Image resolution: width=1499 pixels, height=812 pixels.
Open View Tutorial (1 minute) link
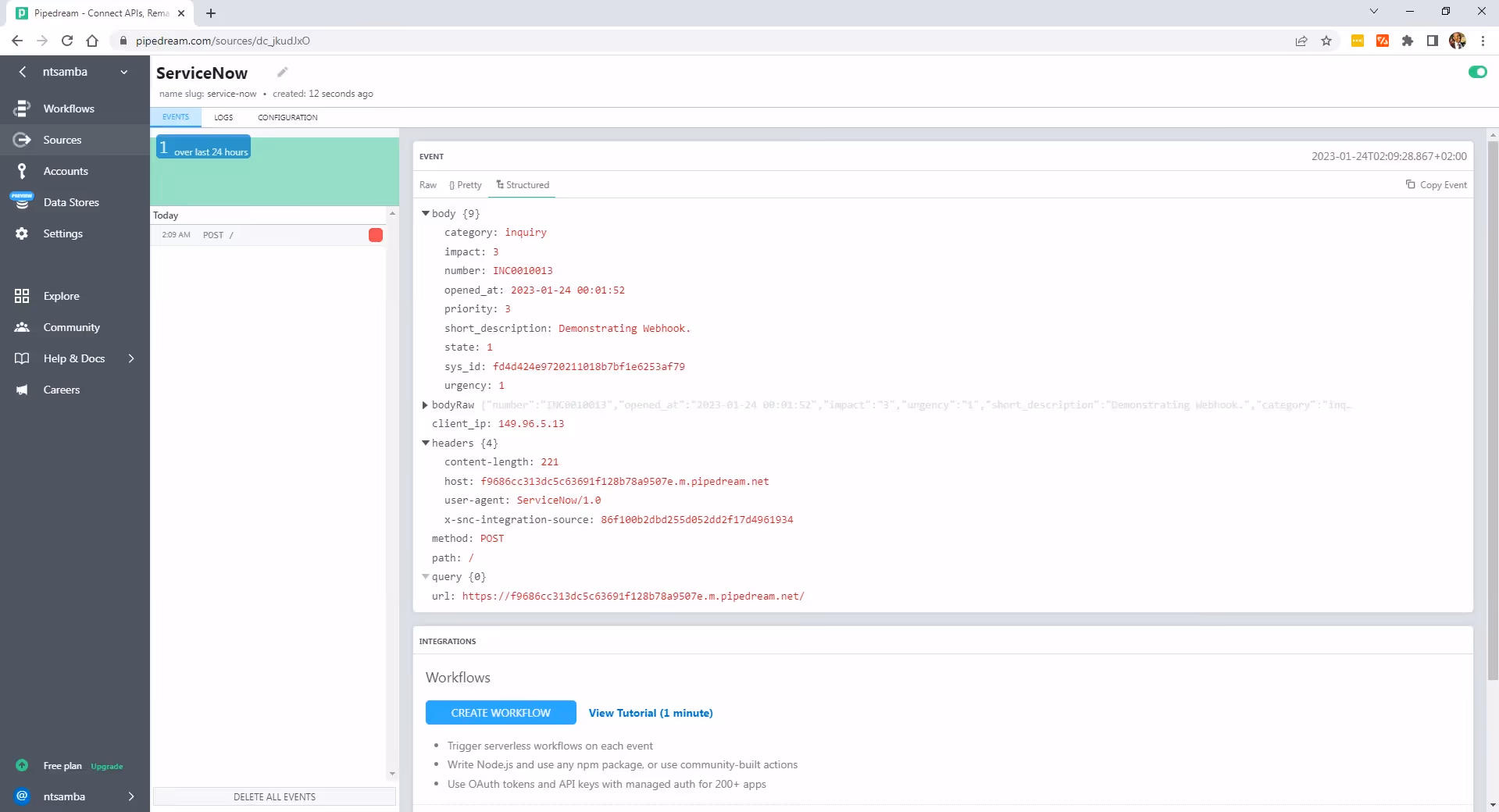651,713
